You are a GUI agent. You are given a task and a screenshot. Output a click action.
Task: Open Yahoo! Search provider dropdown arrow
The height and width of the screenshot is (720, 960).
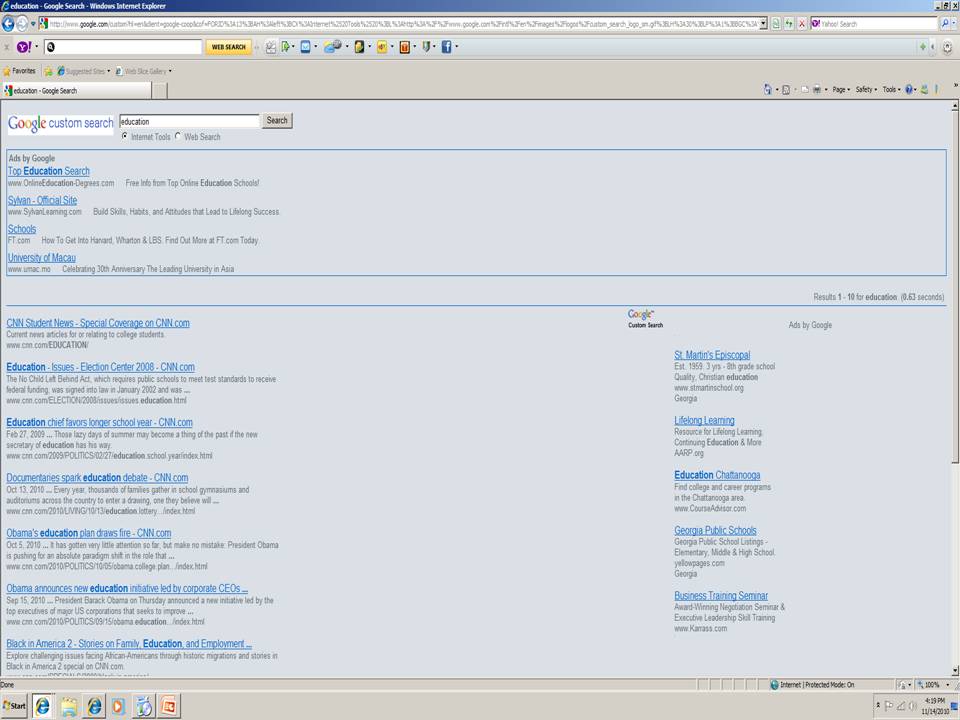tap(954, 24)
